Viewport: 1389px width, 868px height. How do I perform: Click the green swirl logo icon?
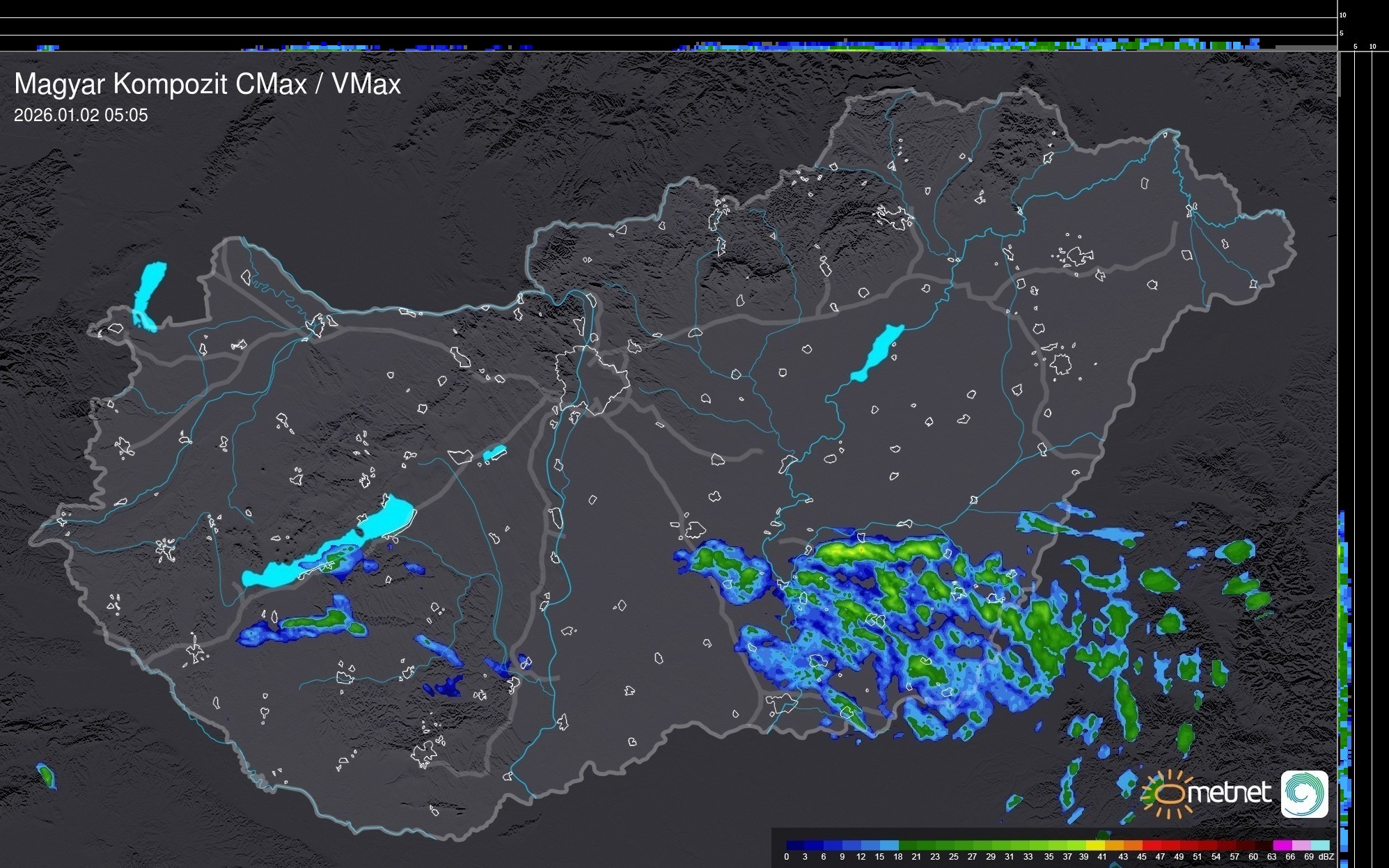(1304, 794)
